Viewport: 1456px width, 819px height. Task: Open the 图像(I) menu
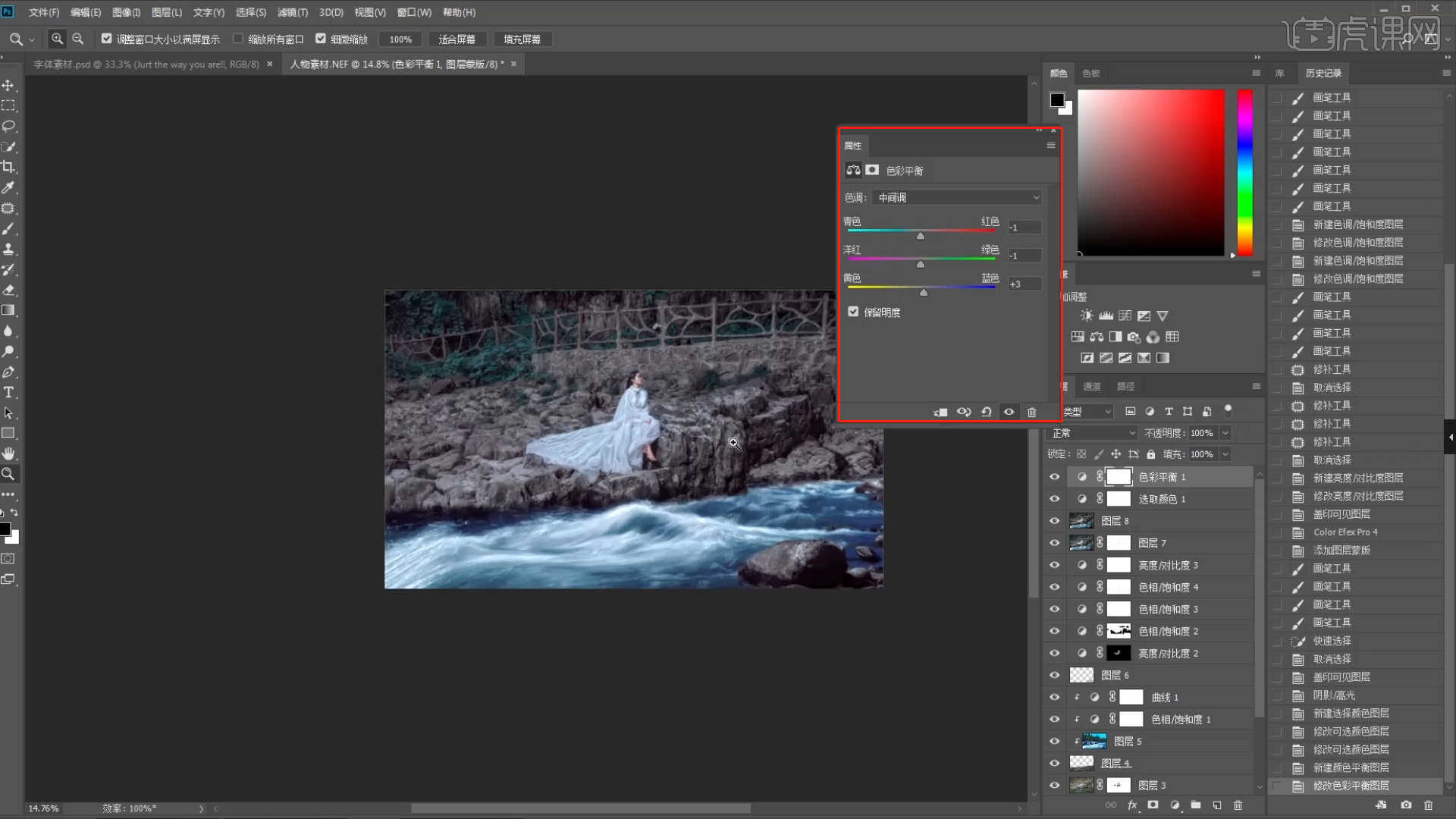[x=126, y=12]
